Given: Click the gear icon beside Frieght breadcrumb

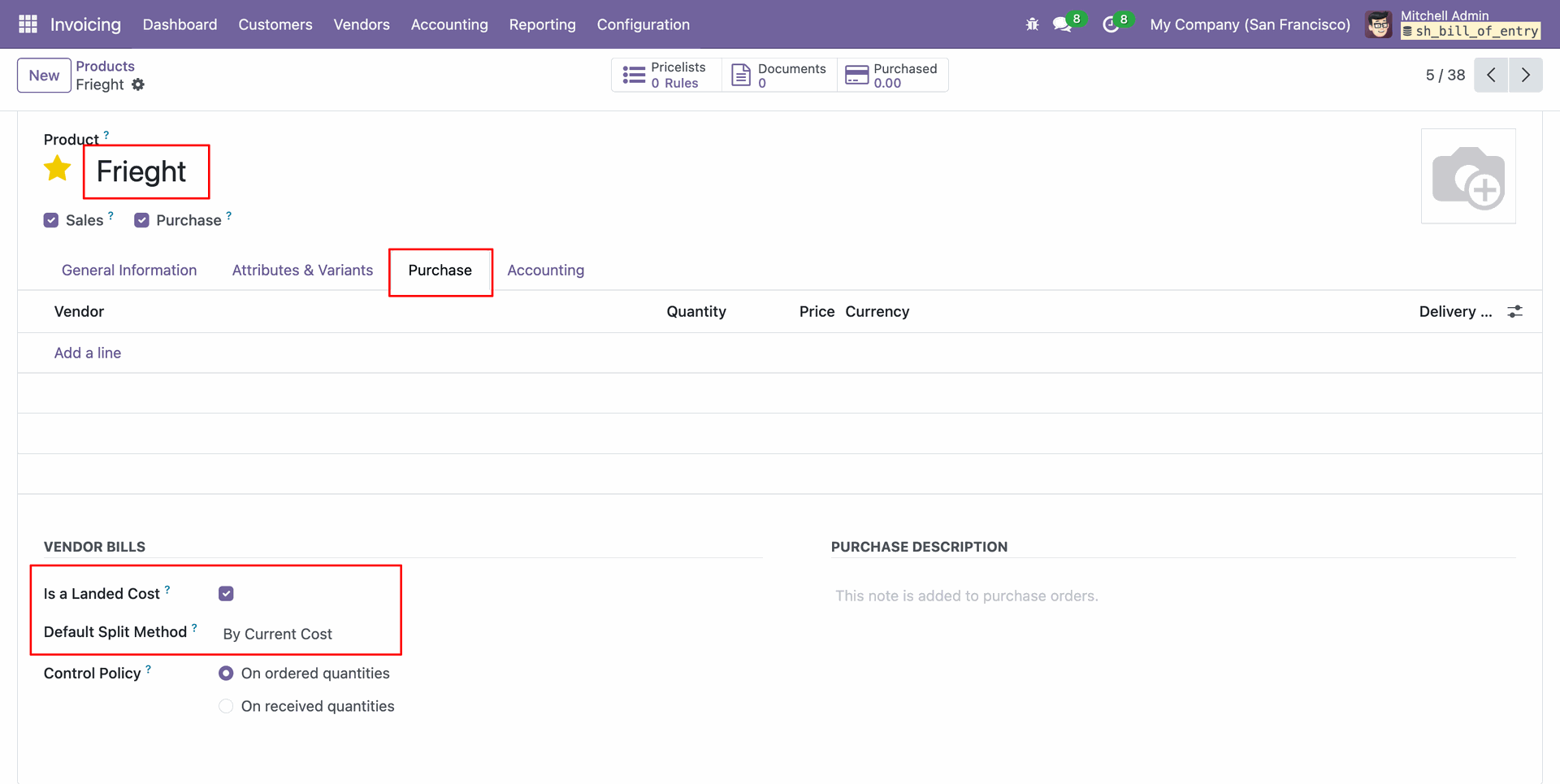Looking at the screenshot, I should 138,84.
